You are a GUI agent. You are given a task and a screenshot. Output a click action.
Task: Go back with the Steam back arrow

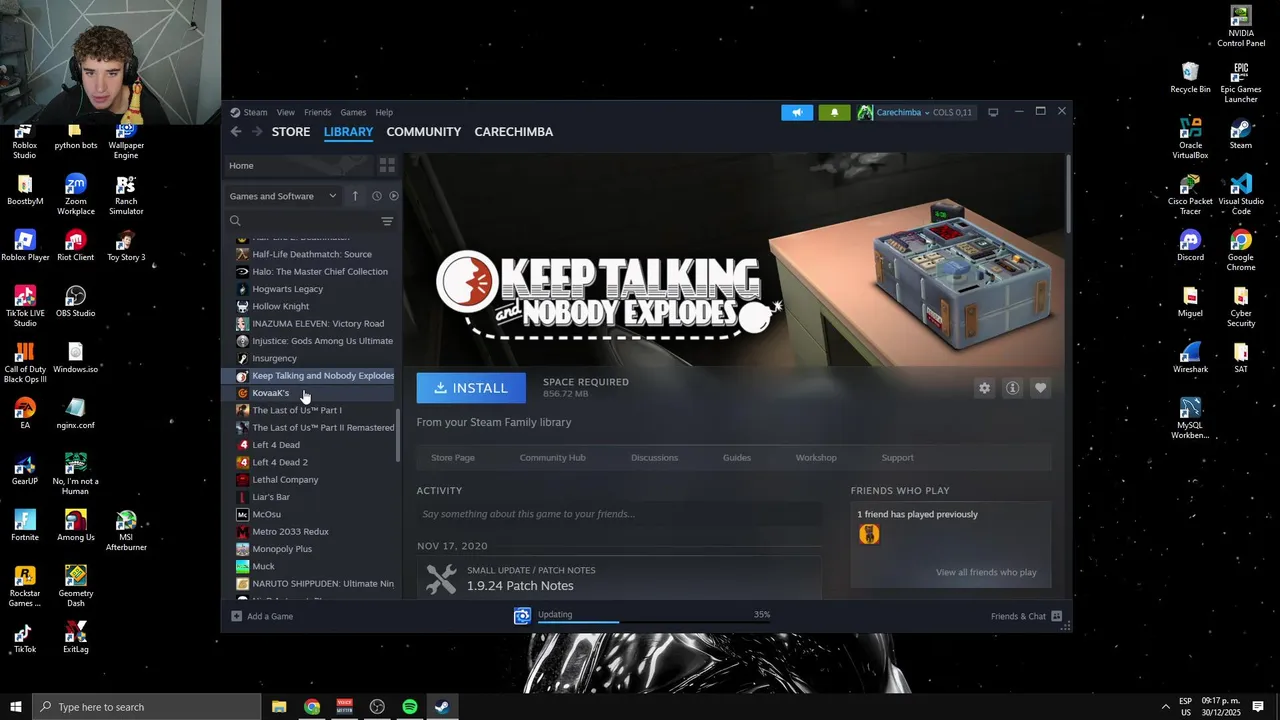click(x=236, y=131)
